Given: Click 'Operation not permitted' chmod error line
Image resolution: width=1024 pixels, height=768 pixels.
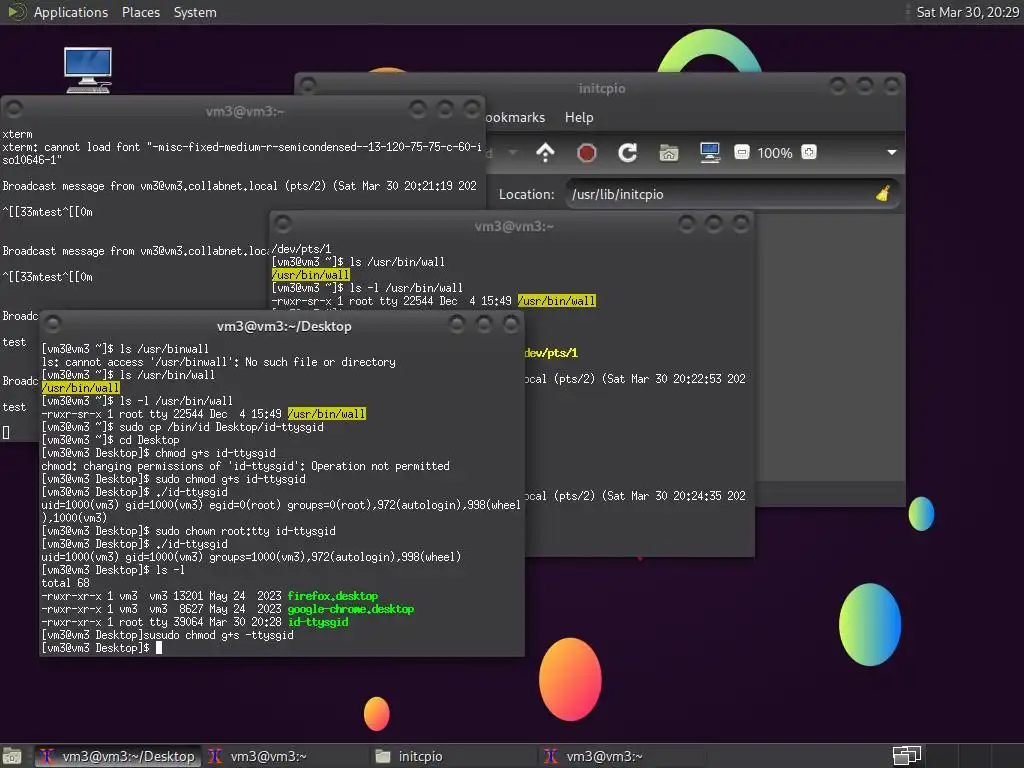Looking at the screenshot, I should click(x=246, y=466).
